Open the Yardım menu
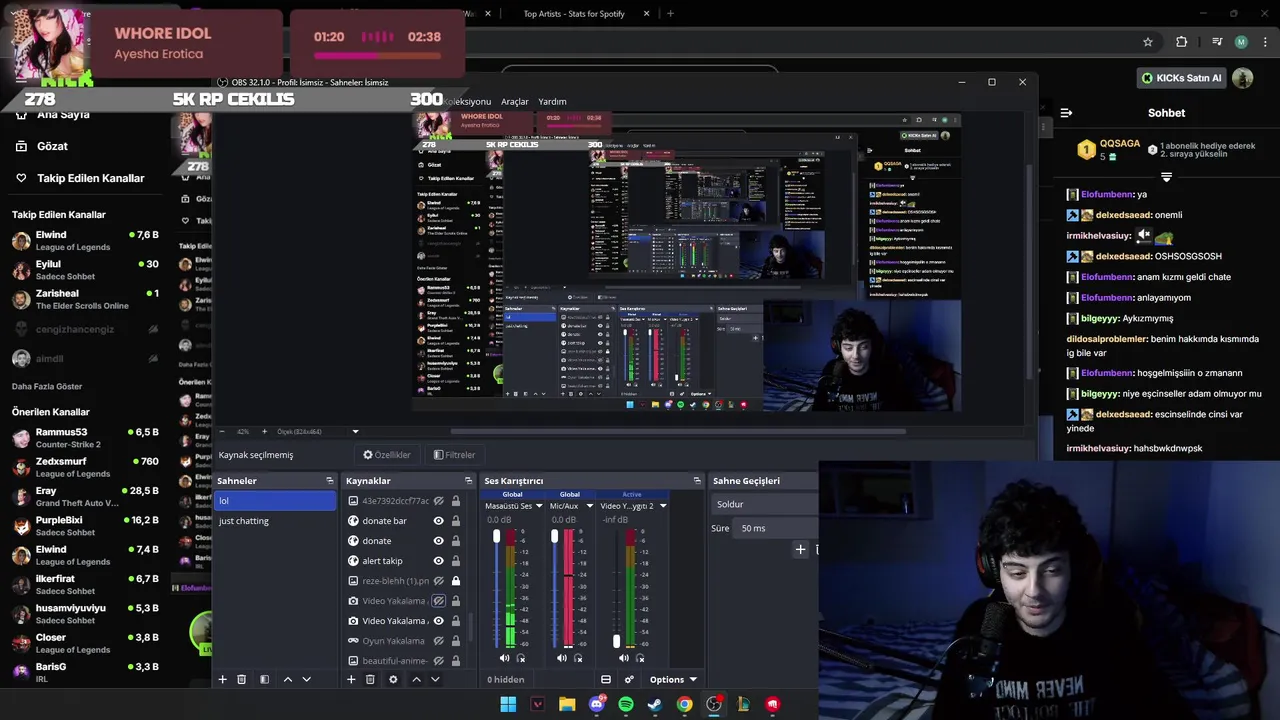Screen dimensions: 1280x720 coord(553,102)
